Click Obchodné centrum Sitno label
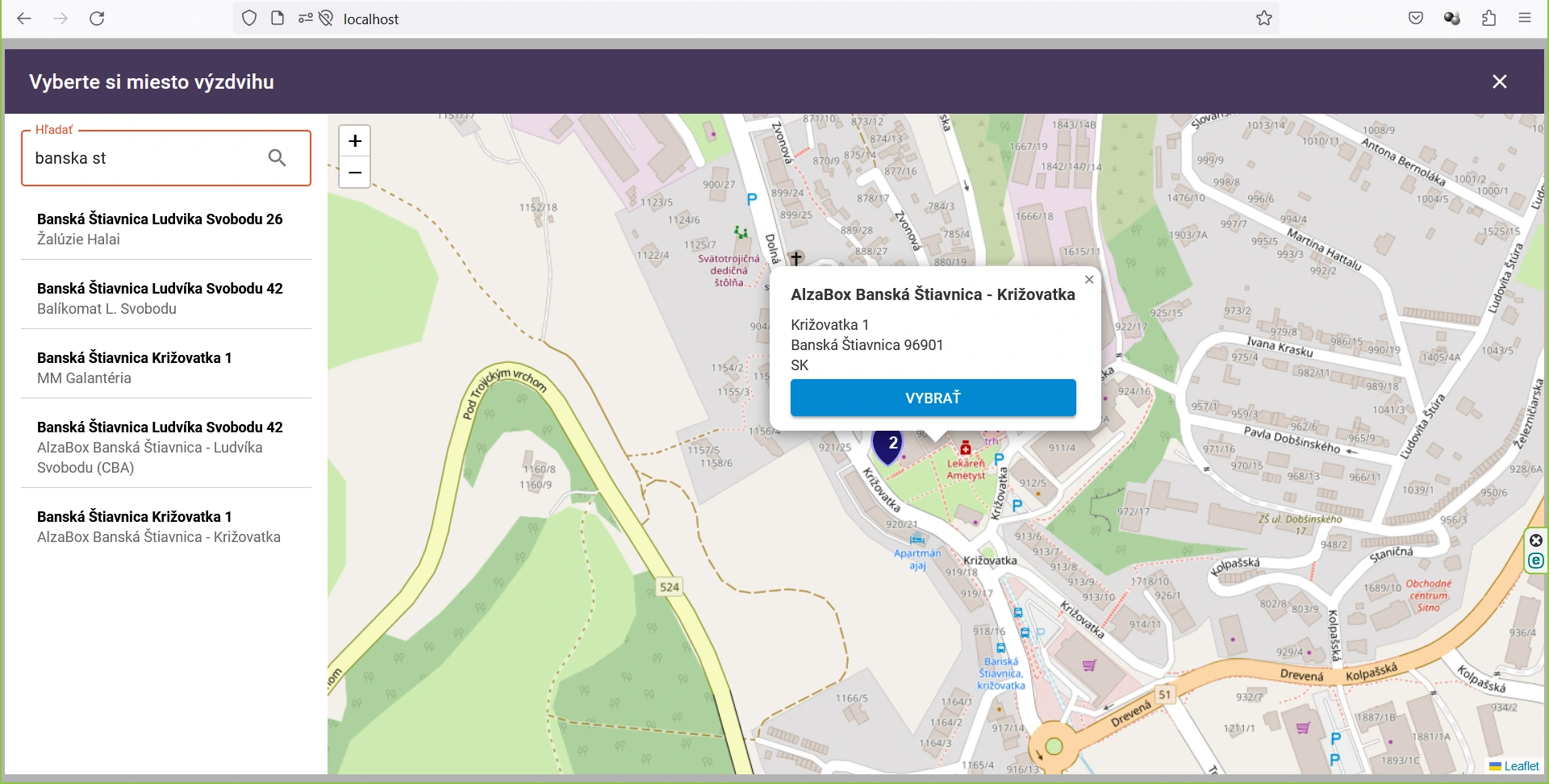 [1428, 595]
